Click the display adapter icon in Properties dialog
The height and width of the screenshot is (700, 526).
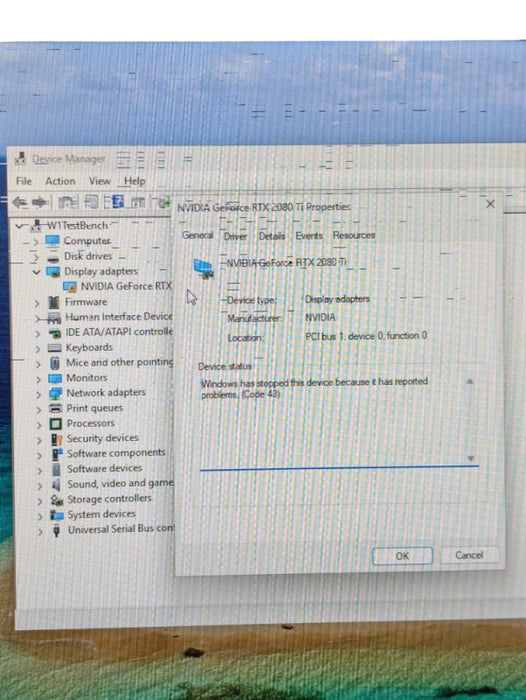click(203, 269)
